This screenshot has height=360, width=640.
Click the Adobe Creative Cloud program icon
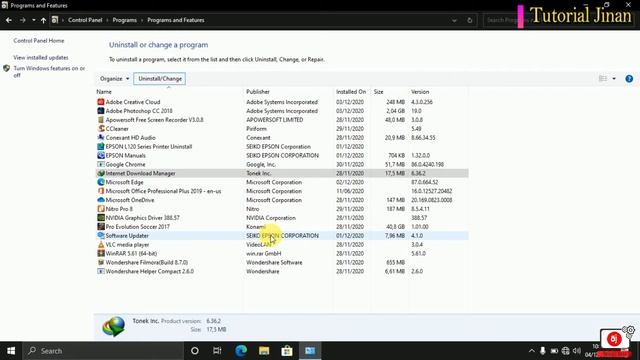pyautogui.click(x=101, y=102)
